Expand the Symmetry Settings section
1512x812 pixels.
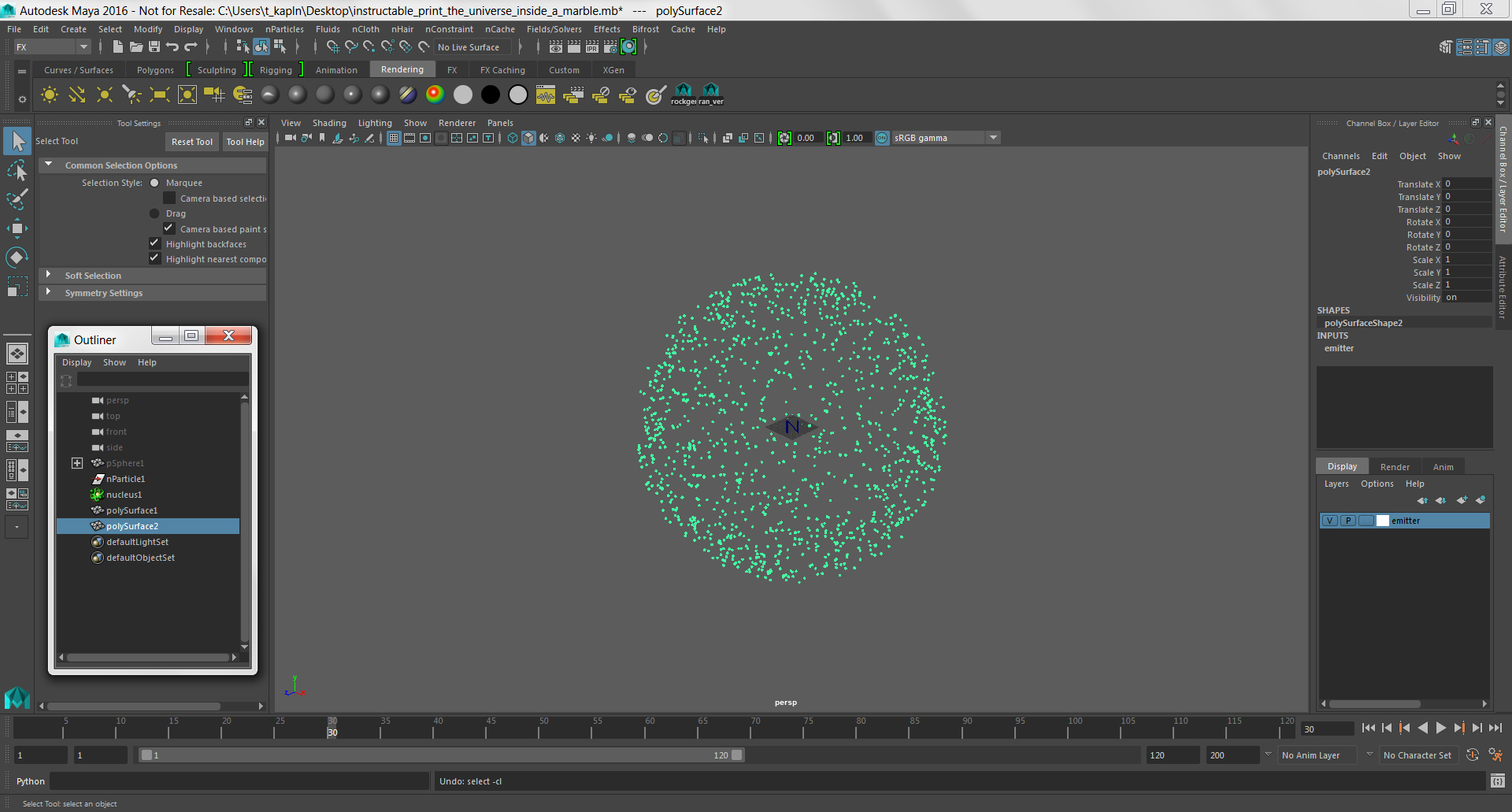click(x=49, y=292)
